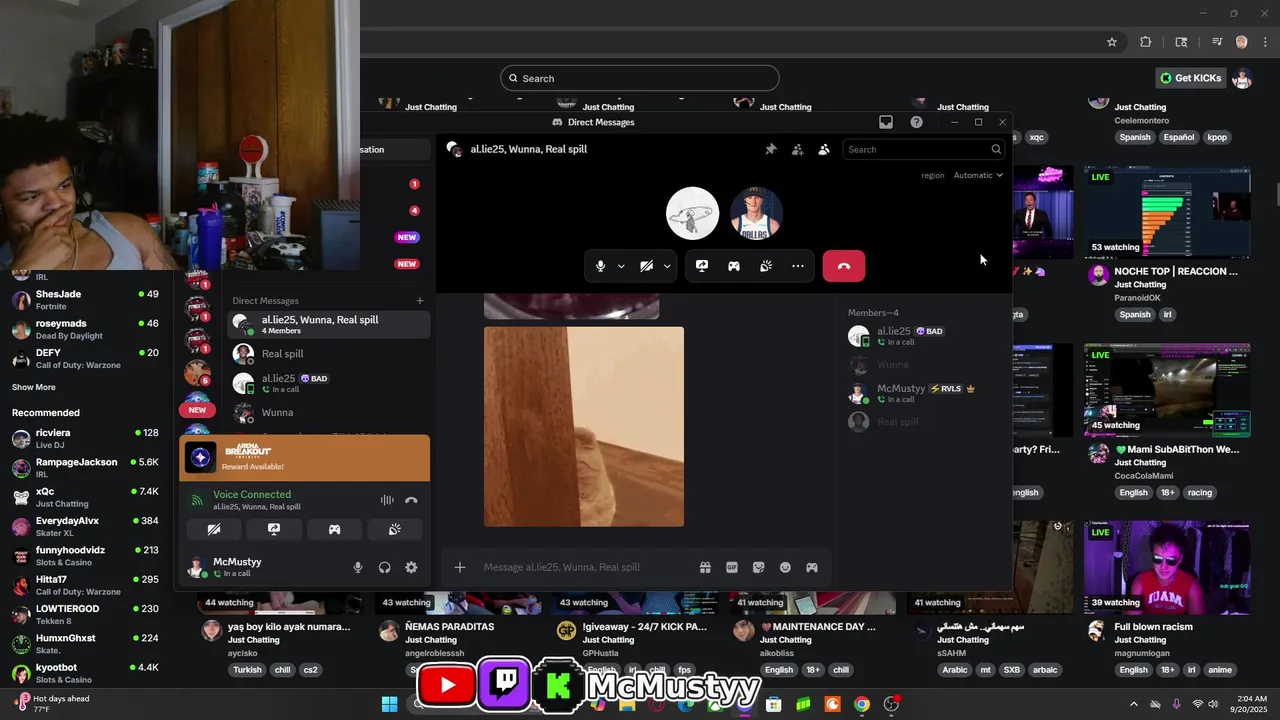1280x720 pixels.
Task: Click the Kick search bar
Action: click(x=640, y=78)
